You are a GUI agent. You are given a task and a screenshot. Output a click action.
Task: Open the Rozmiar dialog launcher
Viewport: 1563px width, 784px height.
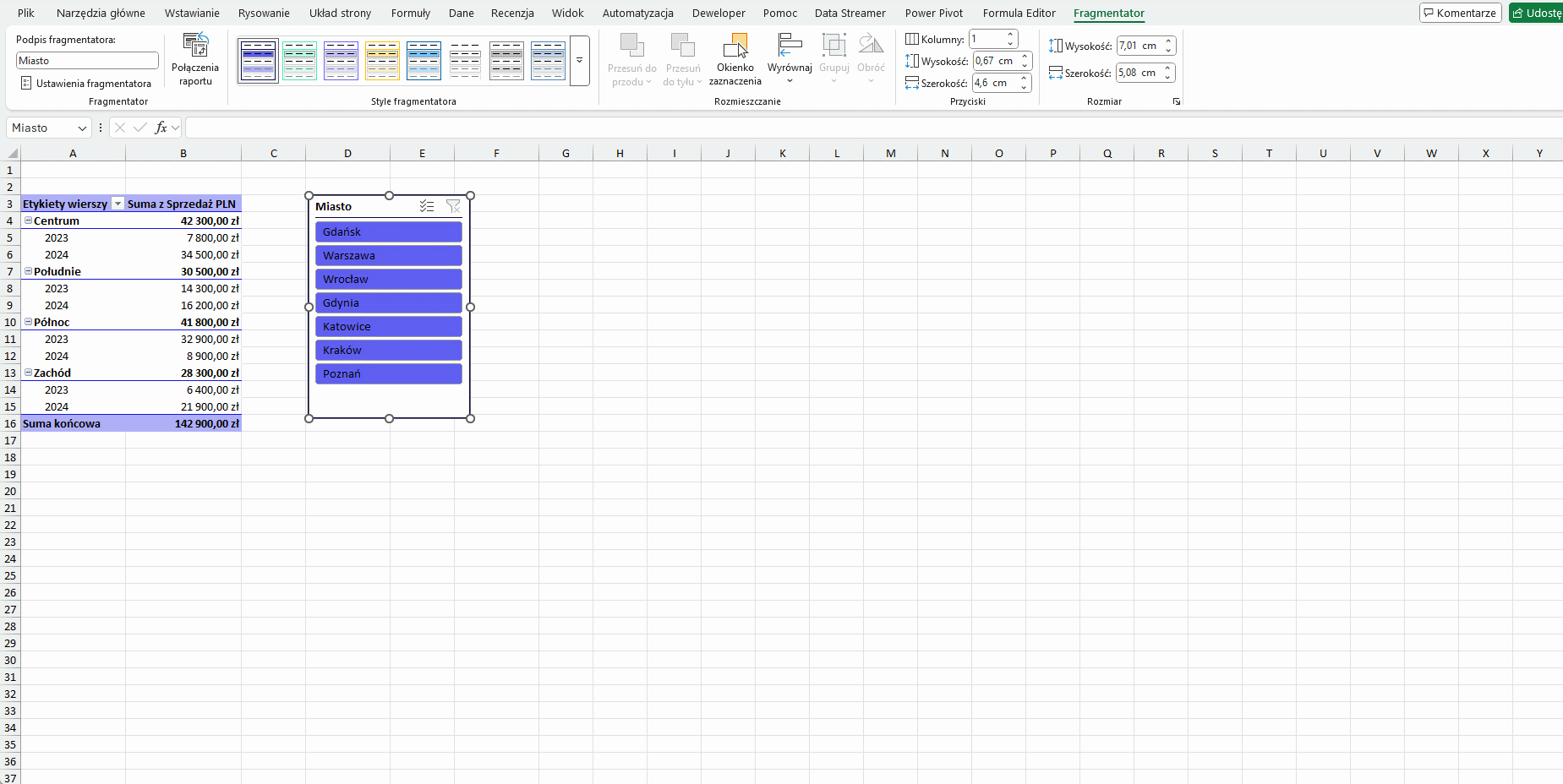pos(1176,101)
